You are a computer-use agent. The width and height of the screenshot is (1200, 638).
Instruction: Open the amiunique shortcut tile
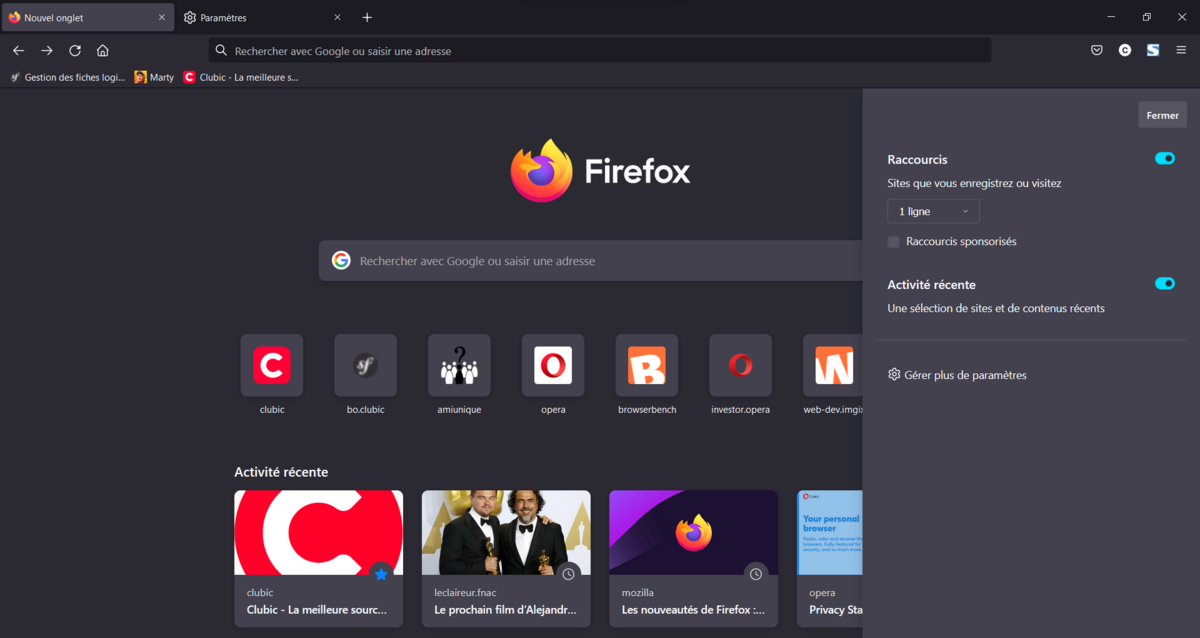[459, 365]
